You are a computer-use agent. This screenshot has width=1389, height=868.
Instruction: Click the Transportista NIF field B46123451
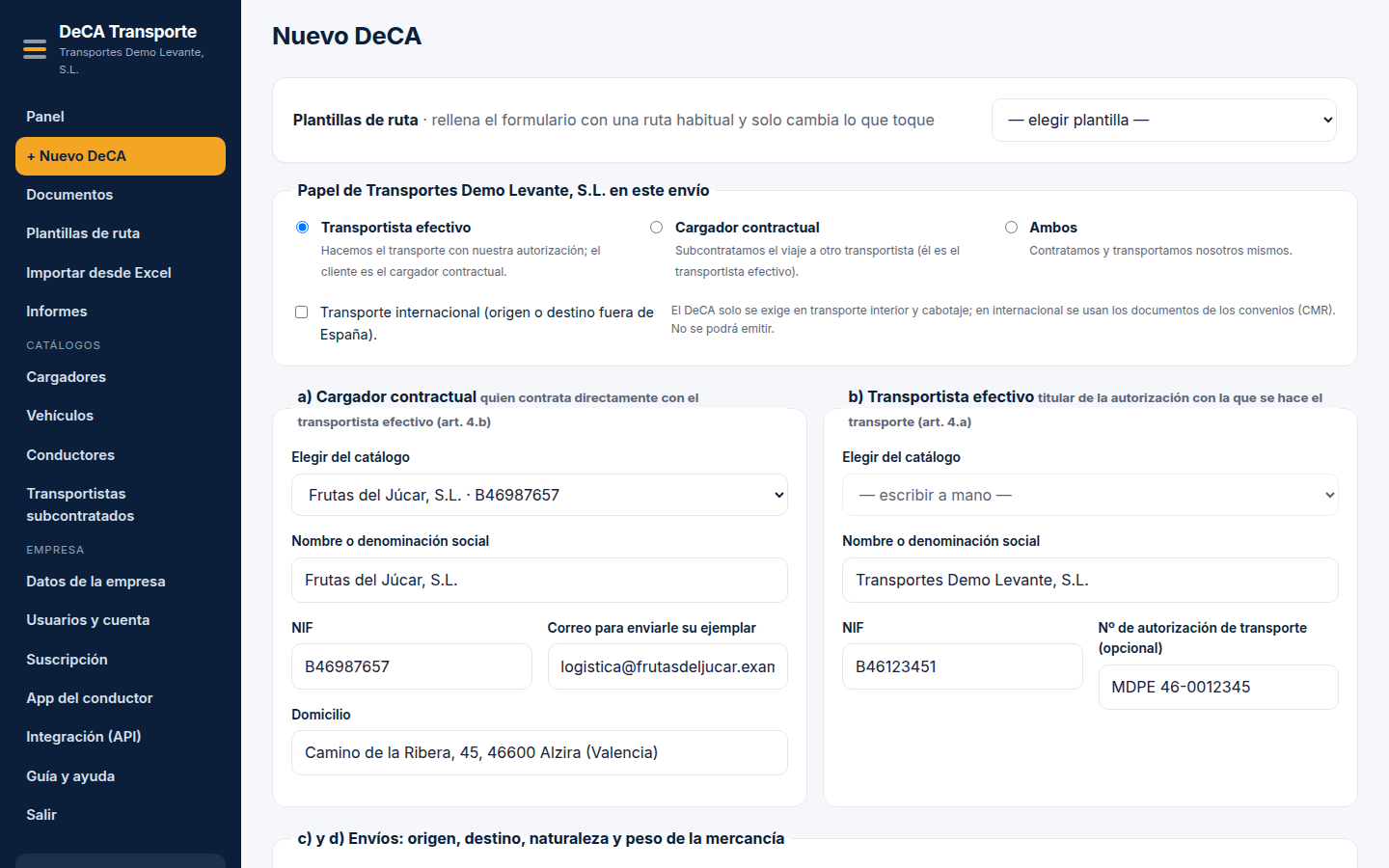click(x=963, y=666)
